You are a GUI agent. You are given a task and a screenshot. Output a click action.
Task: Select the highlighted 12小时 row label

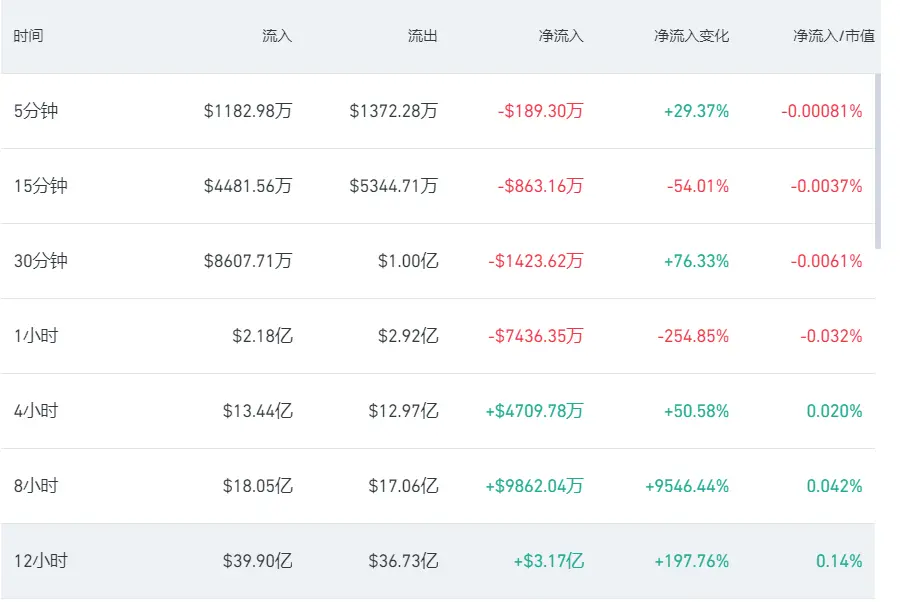click(x=41, y=561)
